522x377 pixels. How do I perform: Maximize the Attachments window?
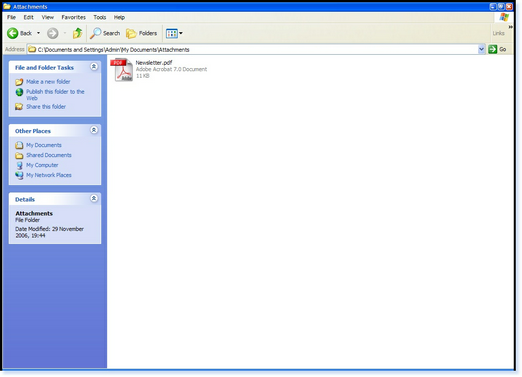click(501, 6)
